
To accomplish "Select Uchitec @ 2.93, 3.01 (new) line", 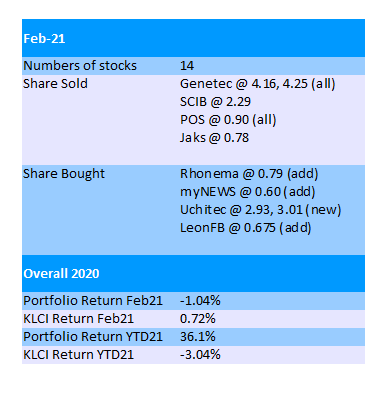I will 261,210.
